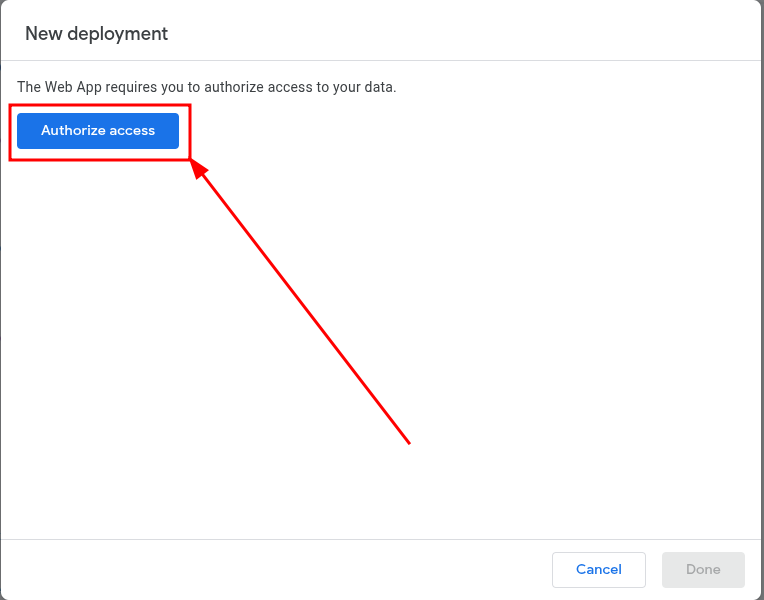This screenshot has height=600, width=764.
Task: Click the word "Authorize" on the blue button
Action: [x=73, y=131]
